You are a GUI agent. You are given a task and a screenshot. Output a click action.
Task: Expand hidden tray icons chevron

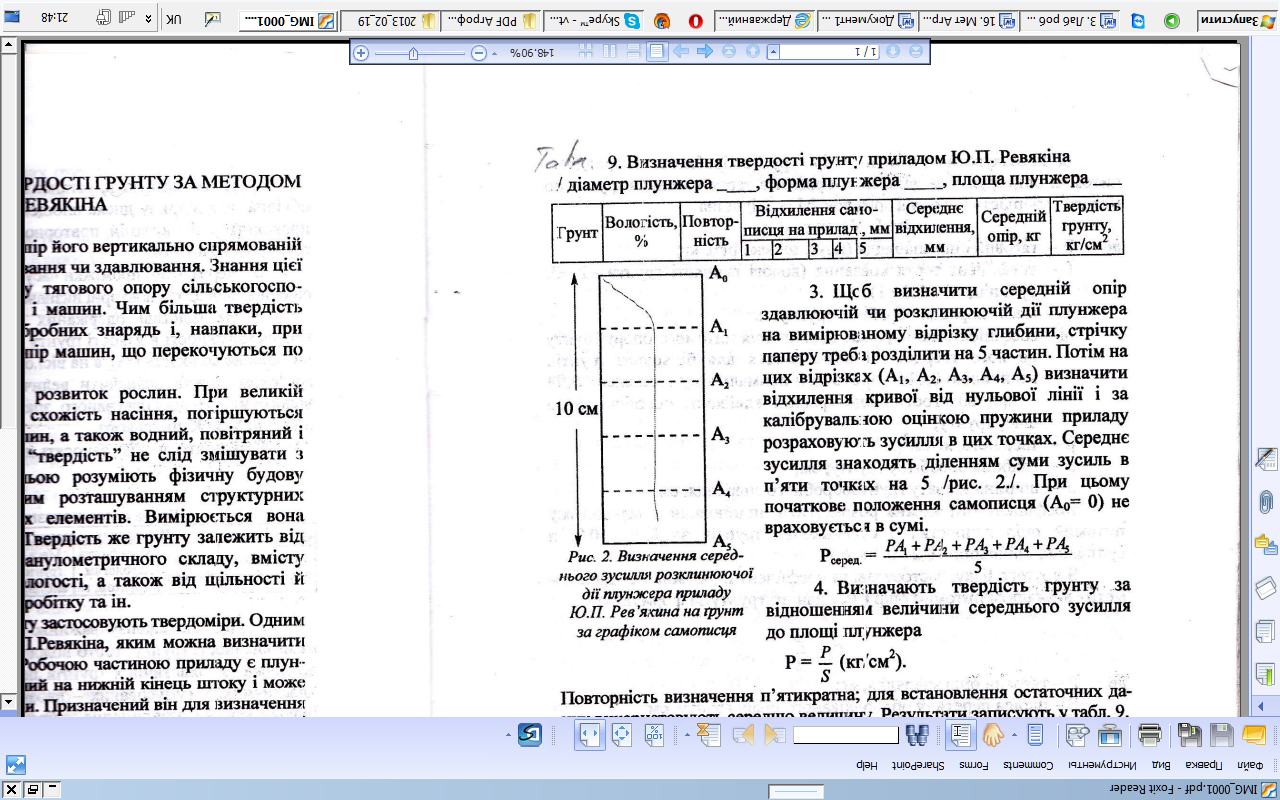pyautogui.click(x=149, y=20)
